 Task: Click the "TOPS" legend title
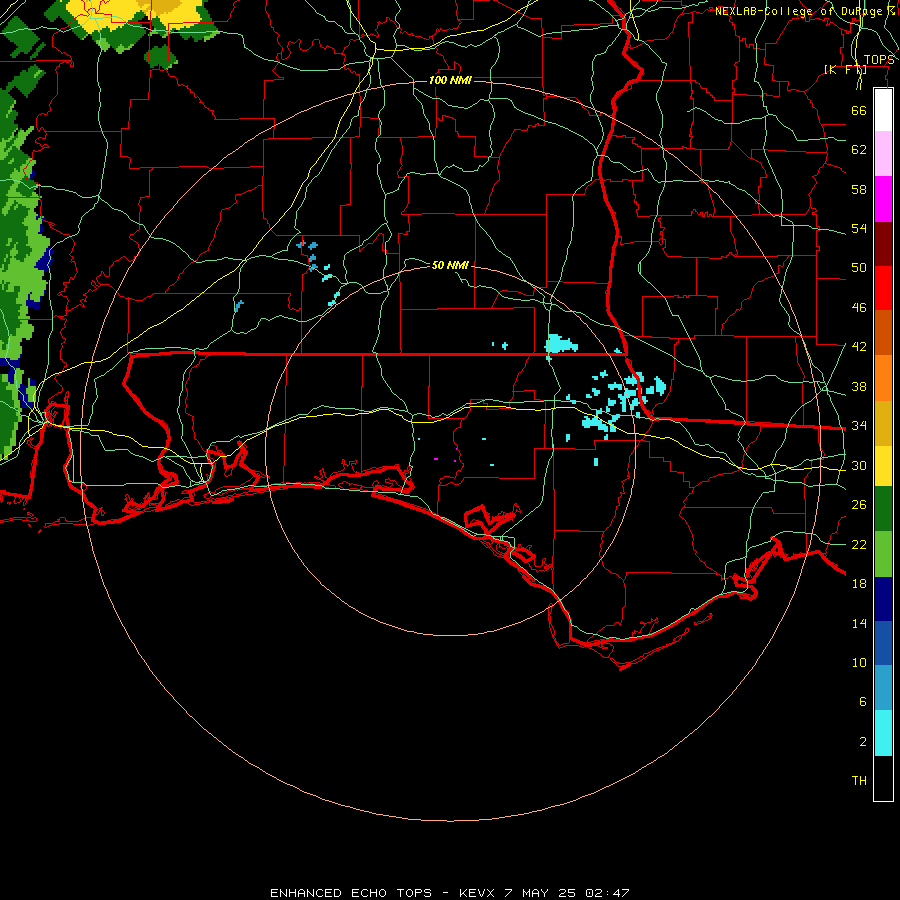(x=879, y=60)
